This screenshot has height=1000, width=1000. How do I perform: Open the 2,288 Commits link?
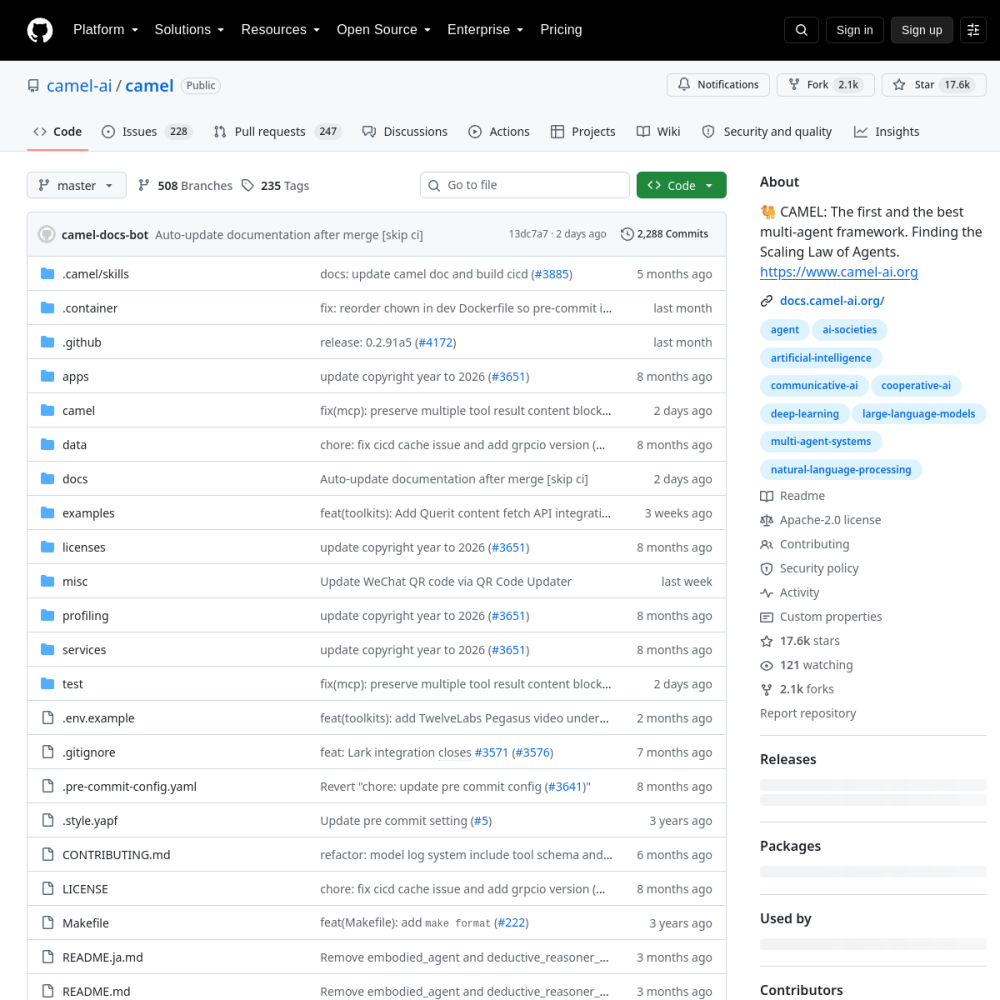point(665,234)
